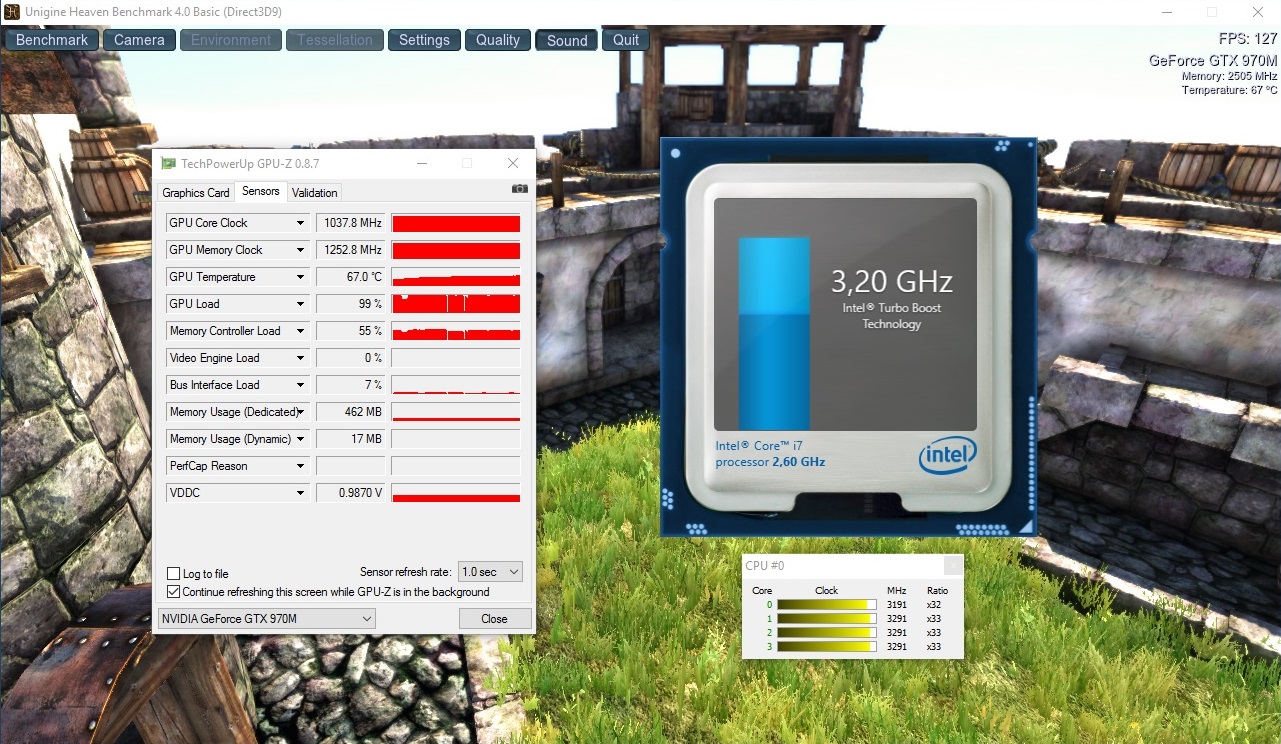The width and height of the screenshot is (1281, 744).
Task: Expand the Memory Controller Load dropdown
Action: click(300, 331)
